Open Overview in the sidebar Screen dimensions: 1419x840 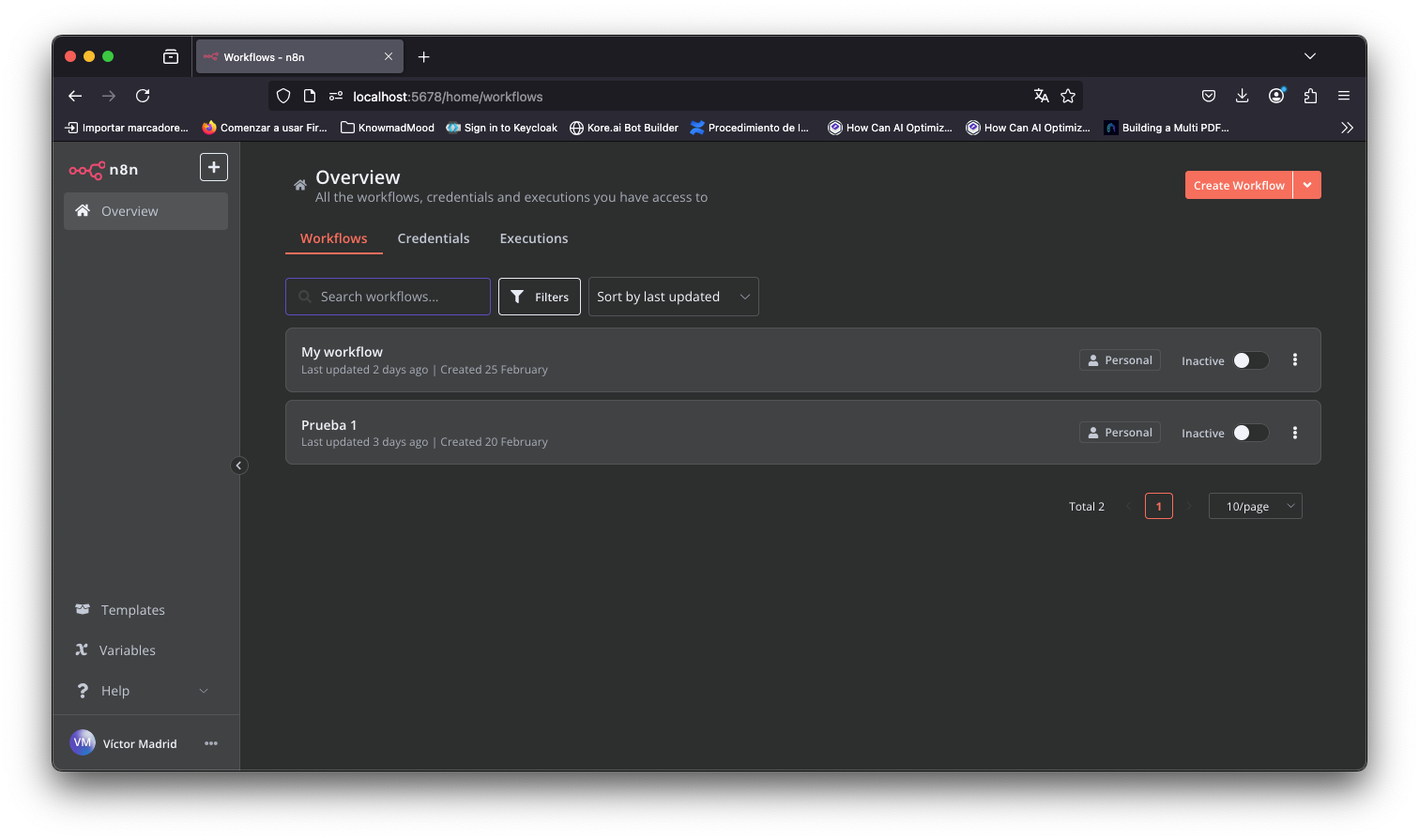(145, 211)
